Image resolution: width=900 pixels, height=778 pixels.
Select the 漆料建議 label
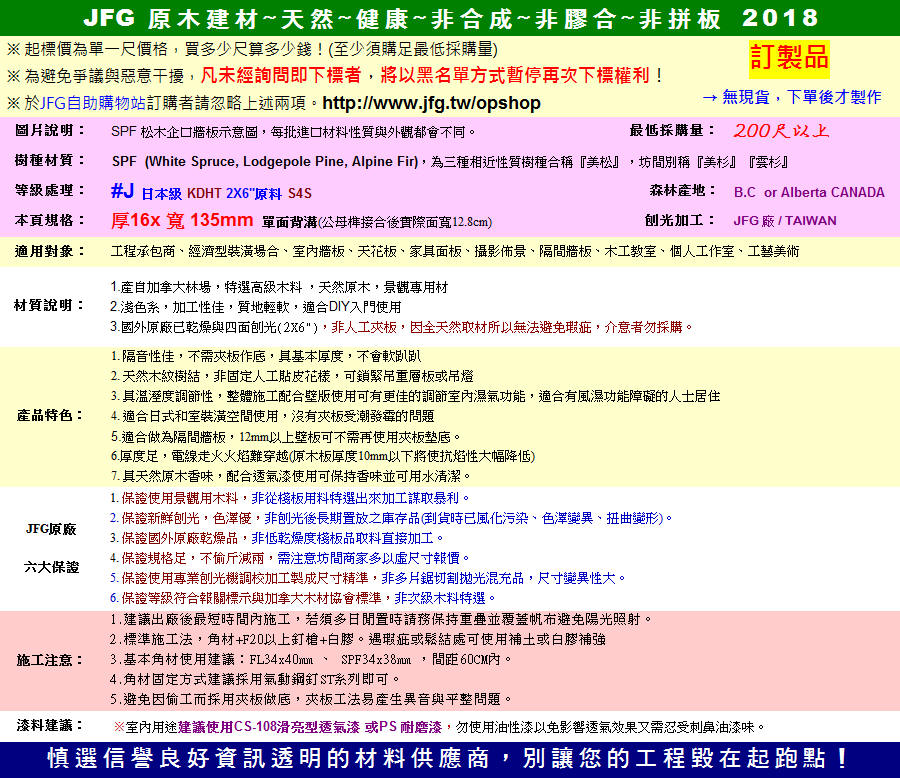pyautogui.click(x=50, y=725)
